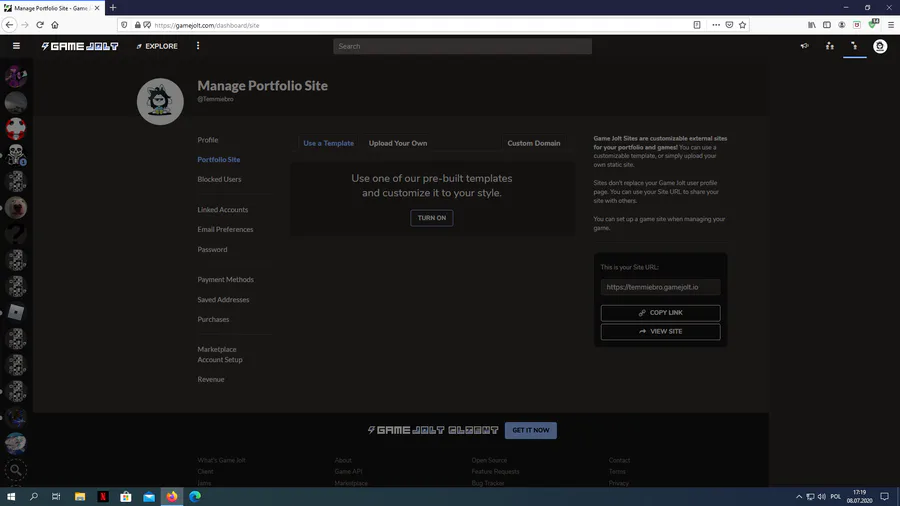
Task: Select Portfolio Site in settings list
Action: (x=219, y=159)
